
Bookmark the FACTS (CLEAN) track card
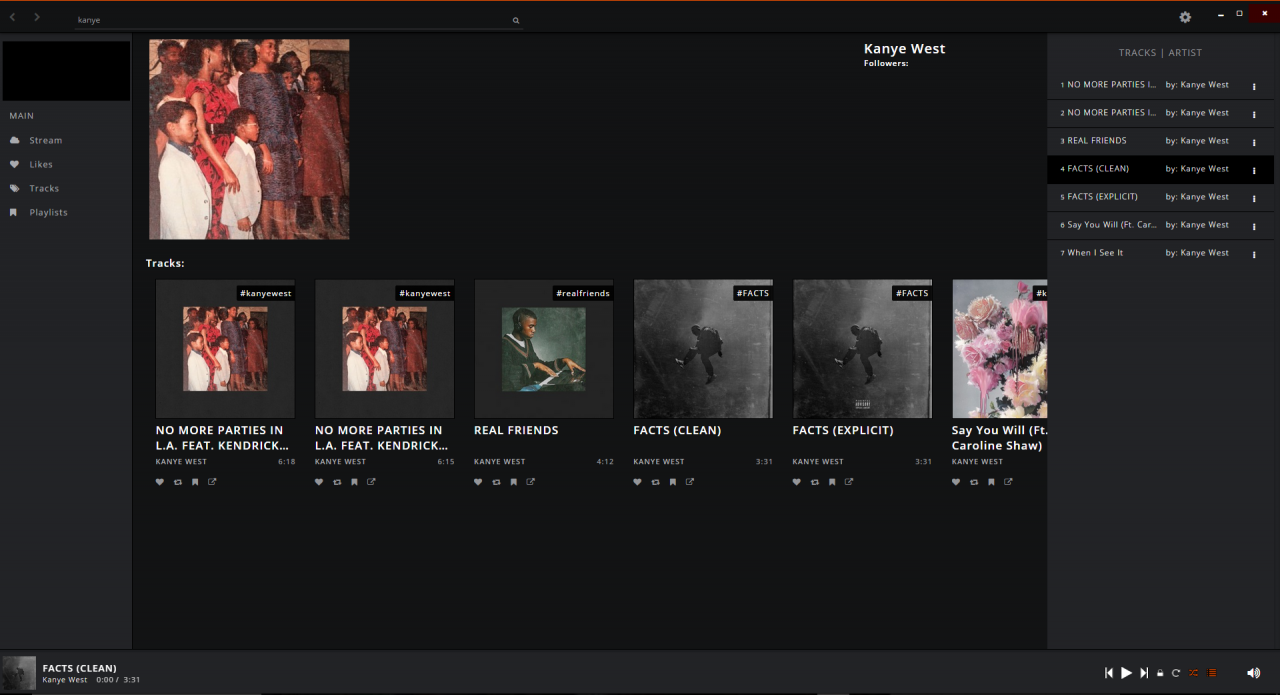coord(672,482)
